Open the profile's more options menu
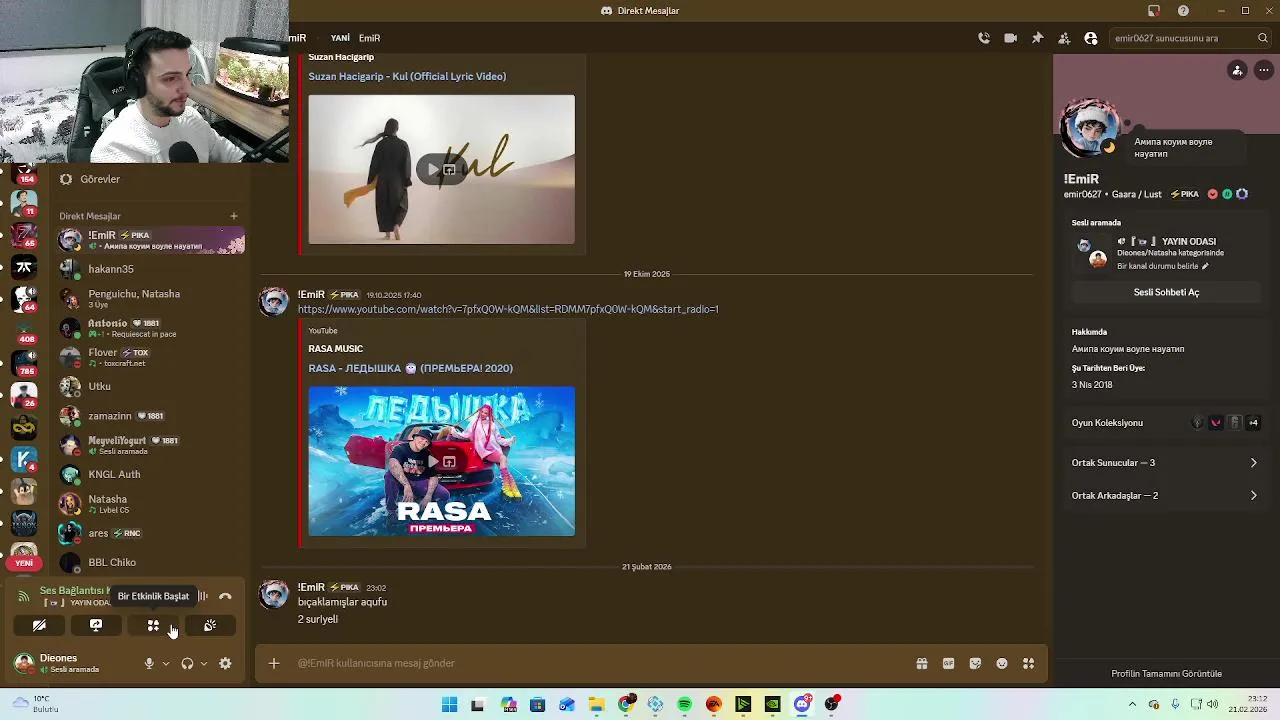The width and height of the screenshot is (1280, 720). [x=1264, y=70]
